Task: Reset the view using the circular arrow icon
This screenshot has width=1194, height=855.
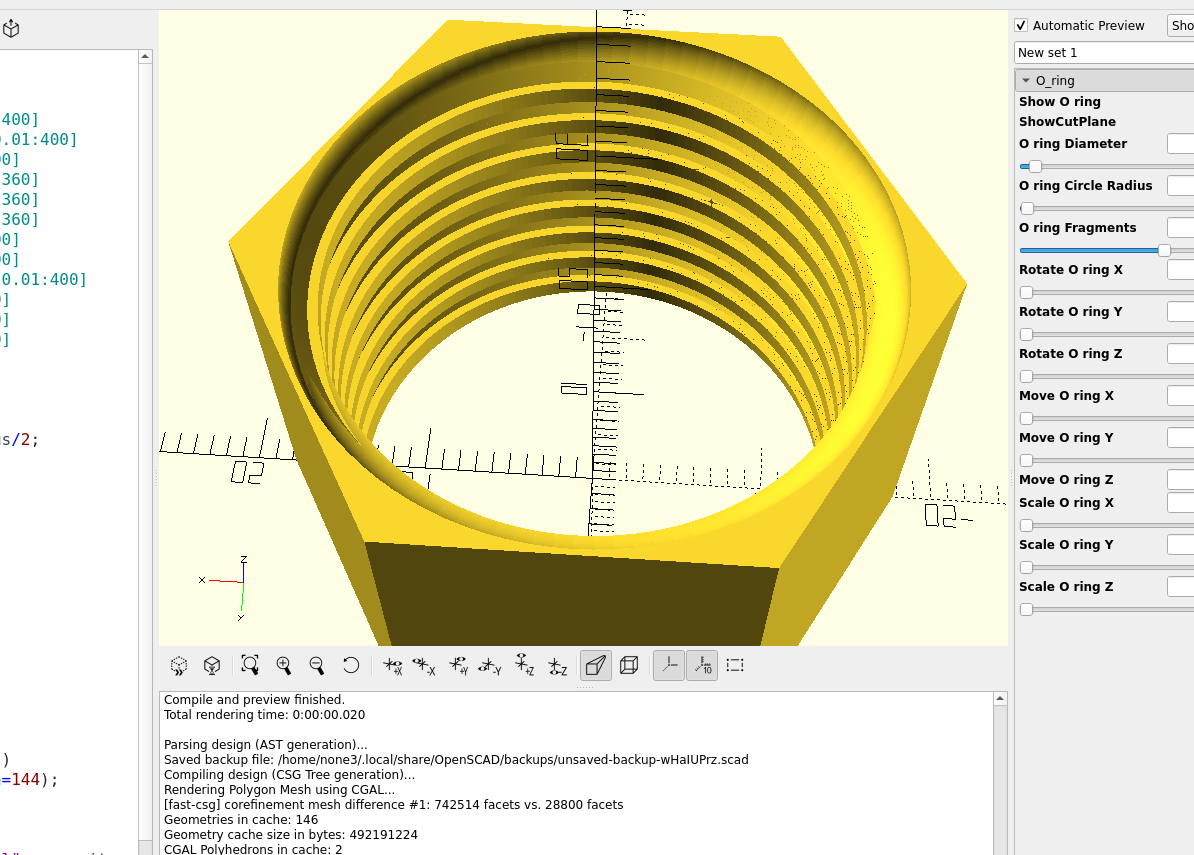Action: pos(351,664)
